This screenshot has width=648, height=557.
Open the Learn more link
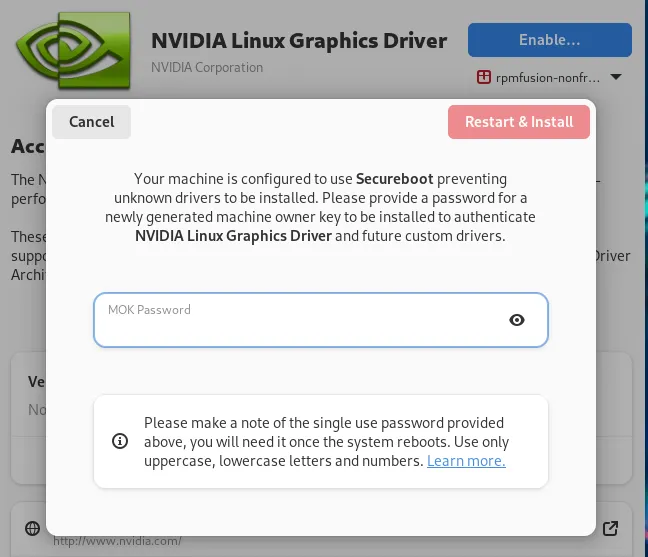(x=466, y=461)
